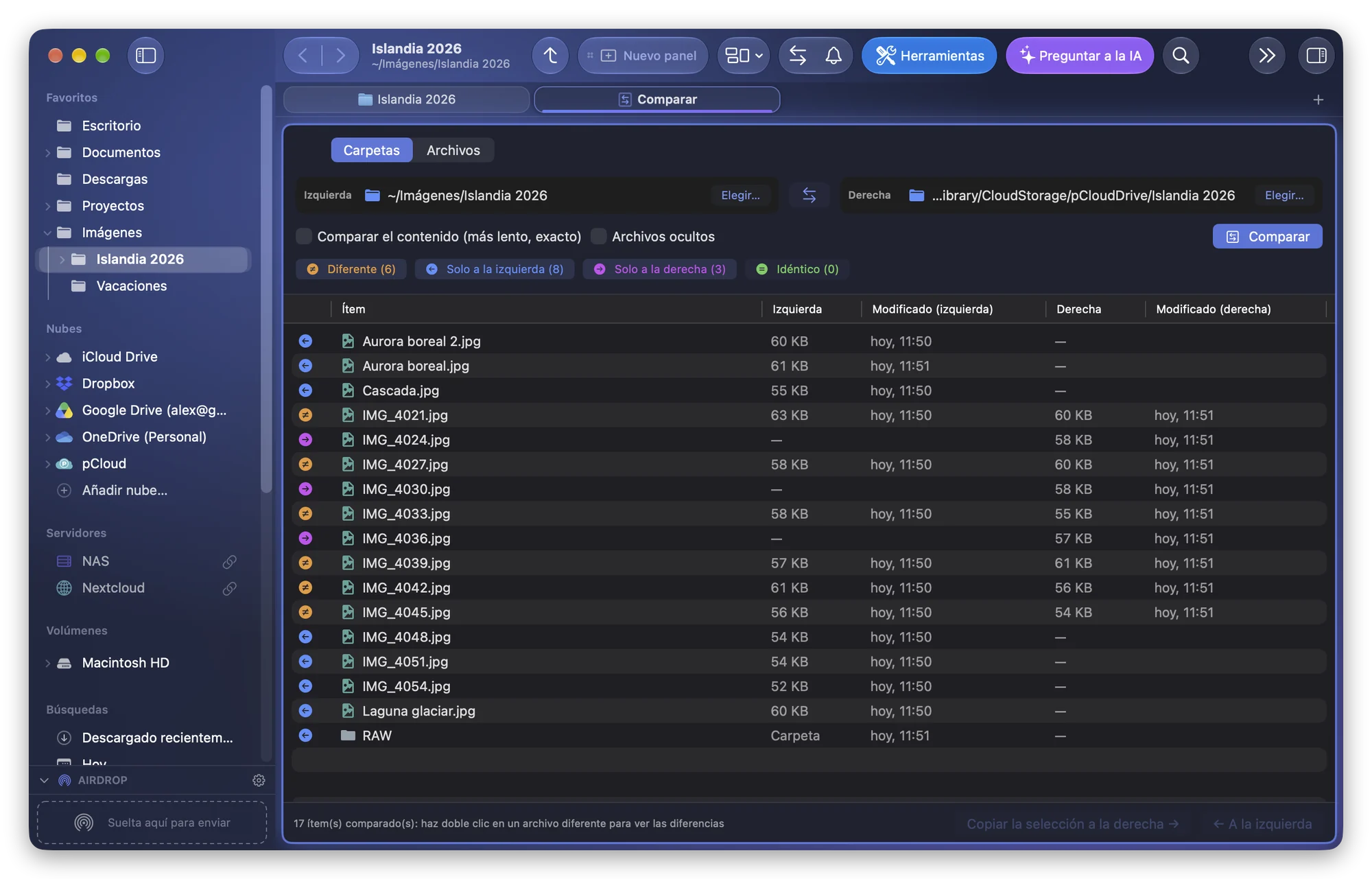Open the panel layout dropdown

coord(744,56)
